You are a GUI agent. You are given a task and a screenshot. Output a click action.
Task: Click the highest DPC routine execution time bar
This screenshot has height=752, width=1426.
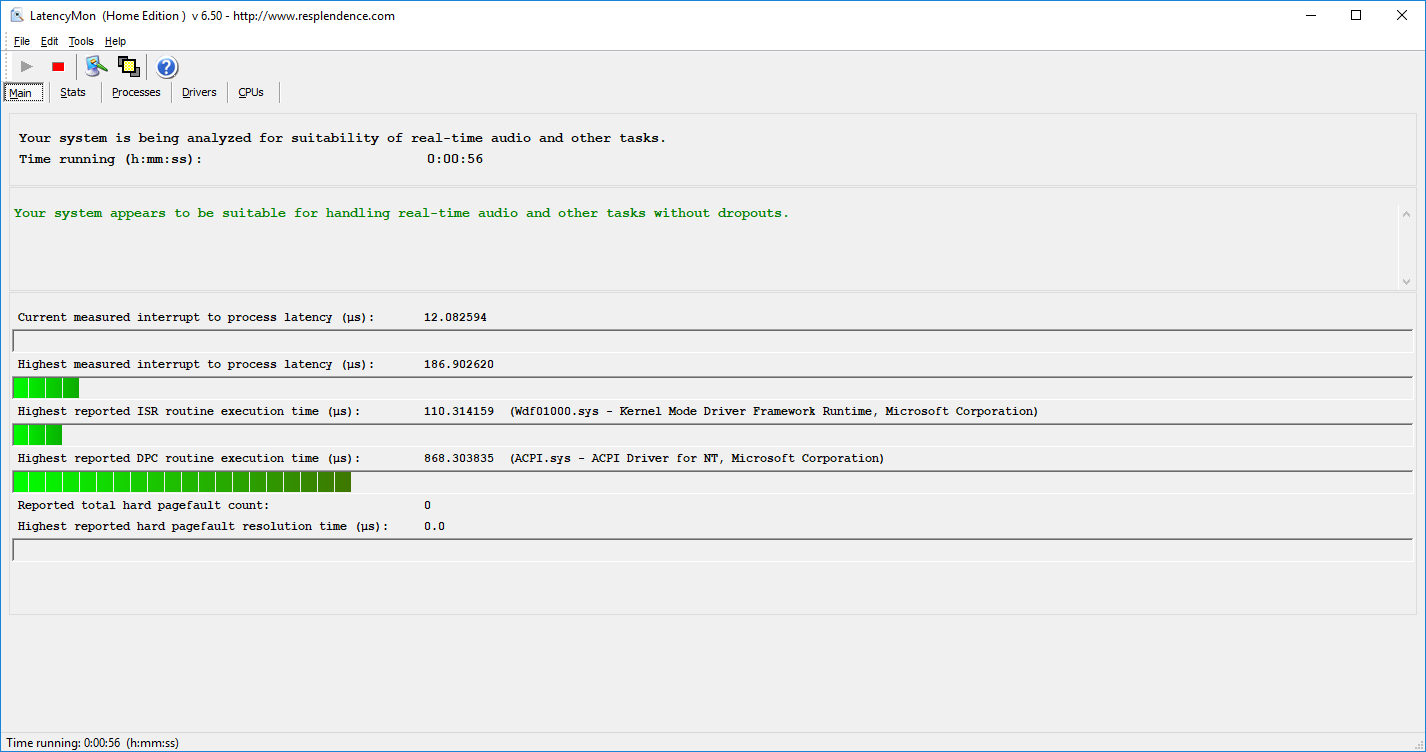coord(182,482)
